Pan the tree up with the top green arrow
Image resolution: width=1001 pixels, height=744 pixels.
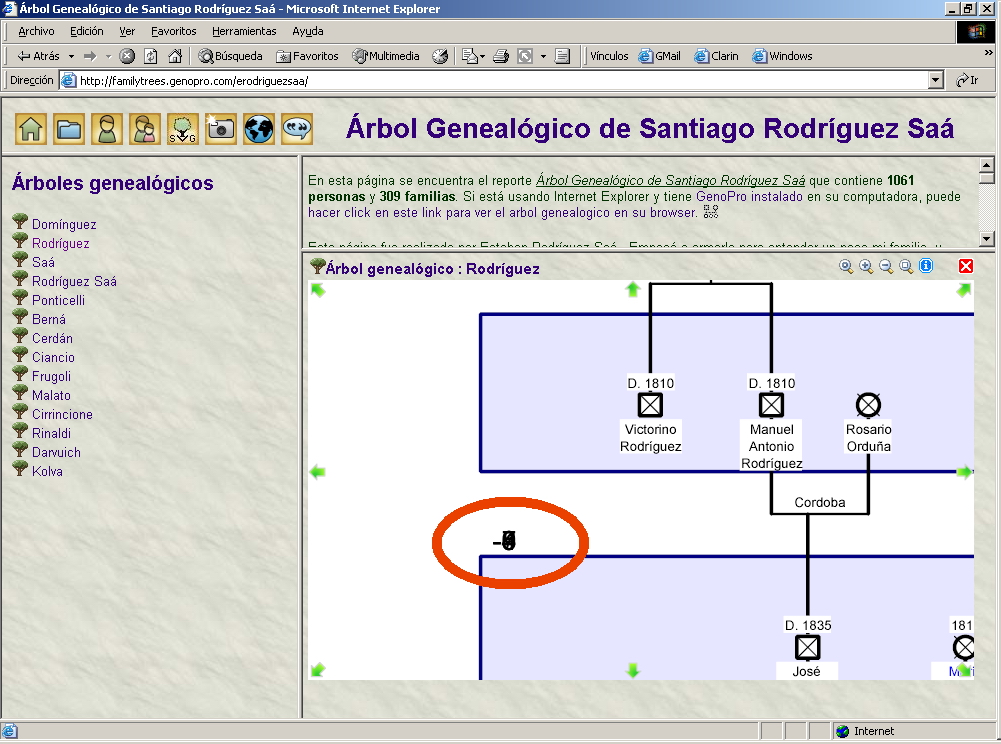[x=632, y=289]
